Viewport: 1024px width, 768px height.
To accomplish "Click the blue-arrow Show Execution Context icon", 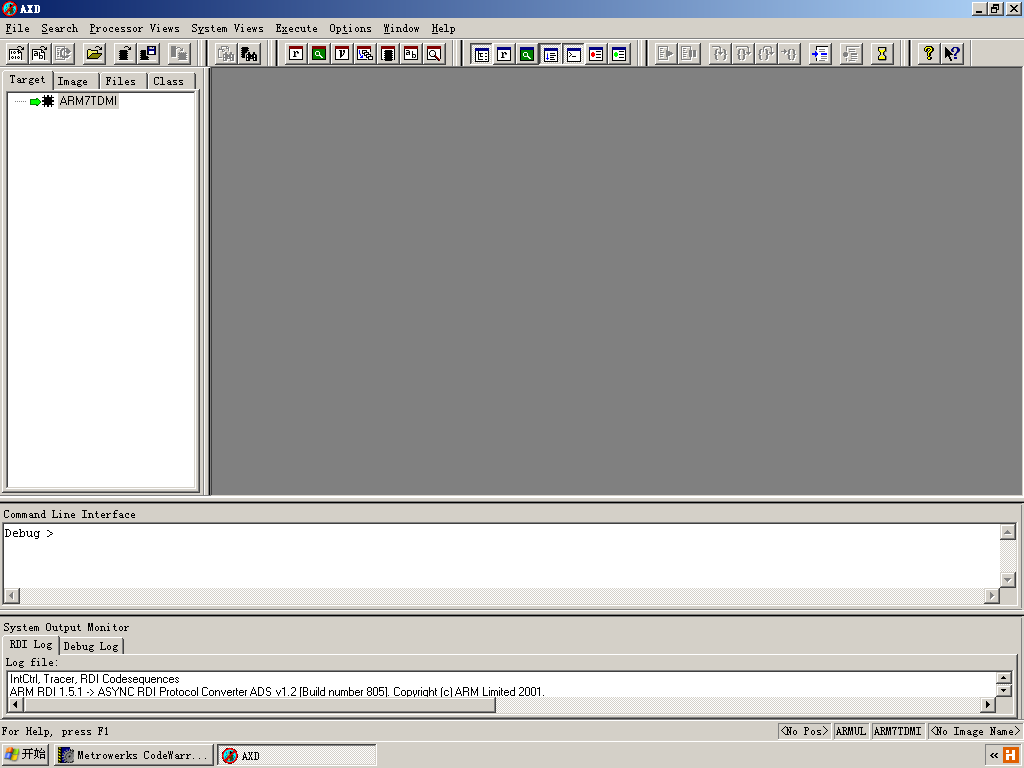I will 820,54.
